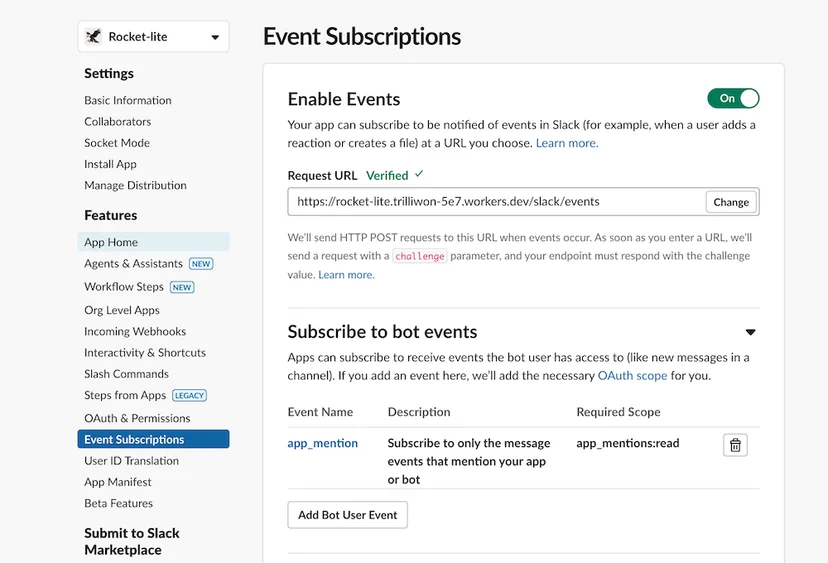Select Event Subscriptions in sidebar

pyautogui.click(x=153, y=439)
